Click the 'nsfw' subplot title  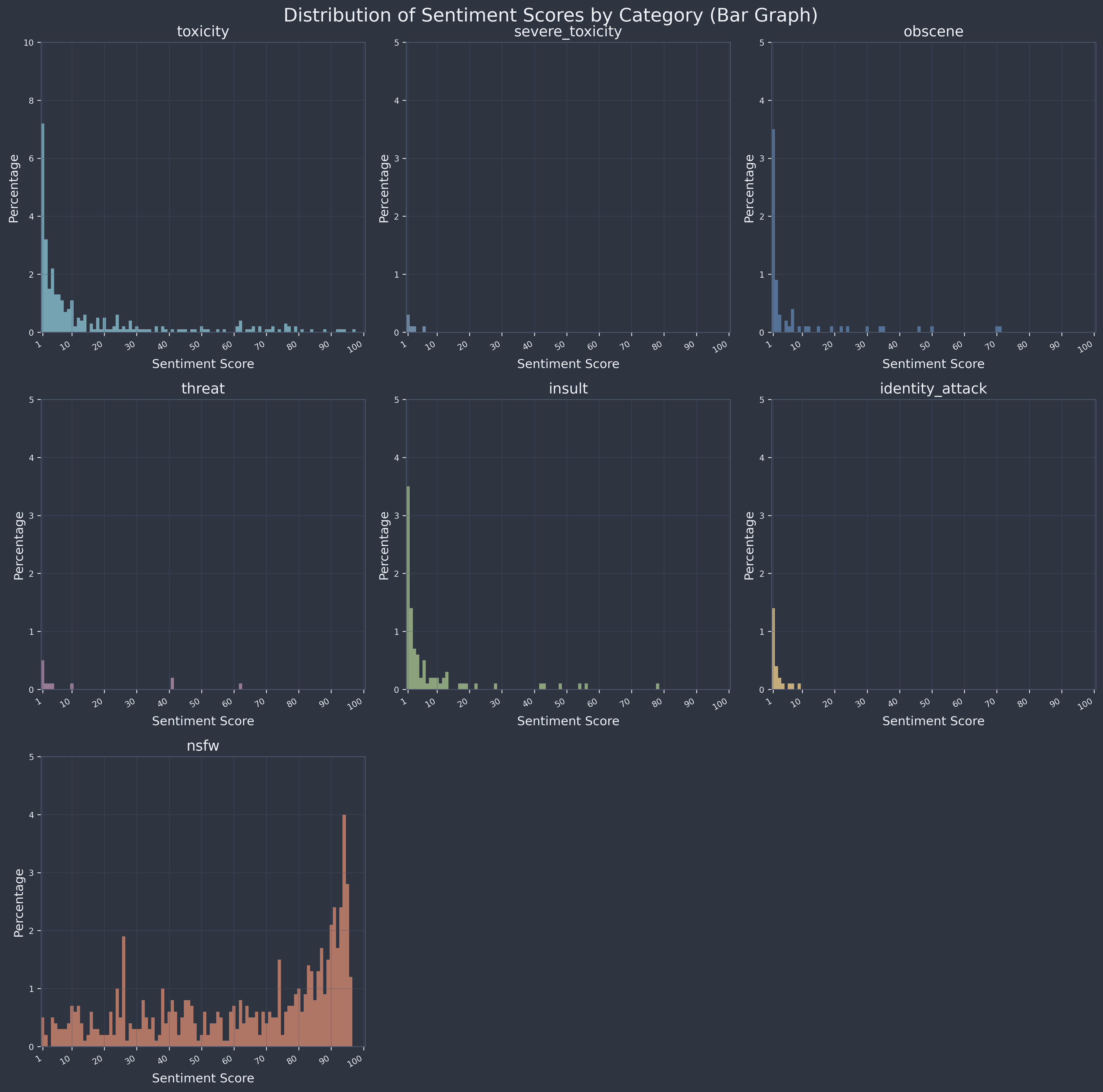tap(203, 747)
